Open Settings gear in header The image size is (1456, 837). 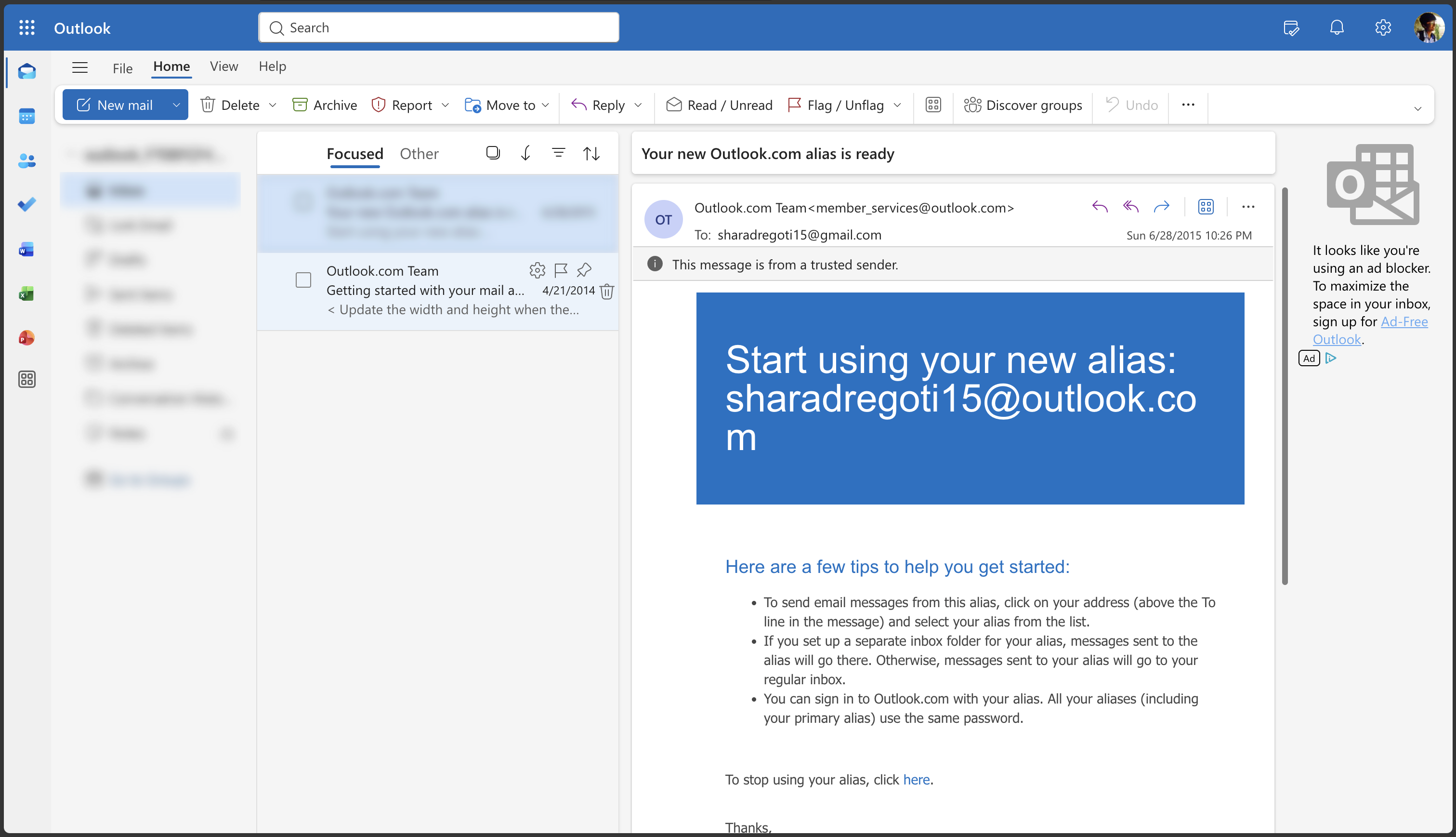point(1383,27)
